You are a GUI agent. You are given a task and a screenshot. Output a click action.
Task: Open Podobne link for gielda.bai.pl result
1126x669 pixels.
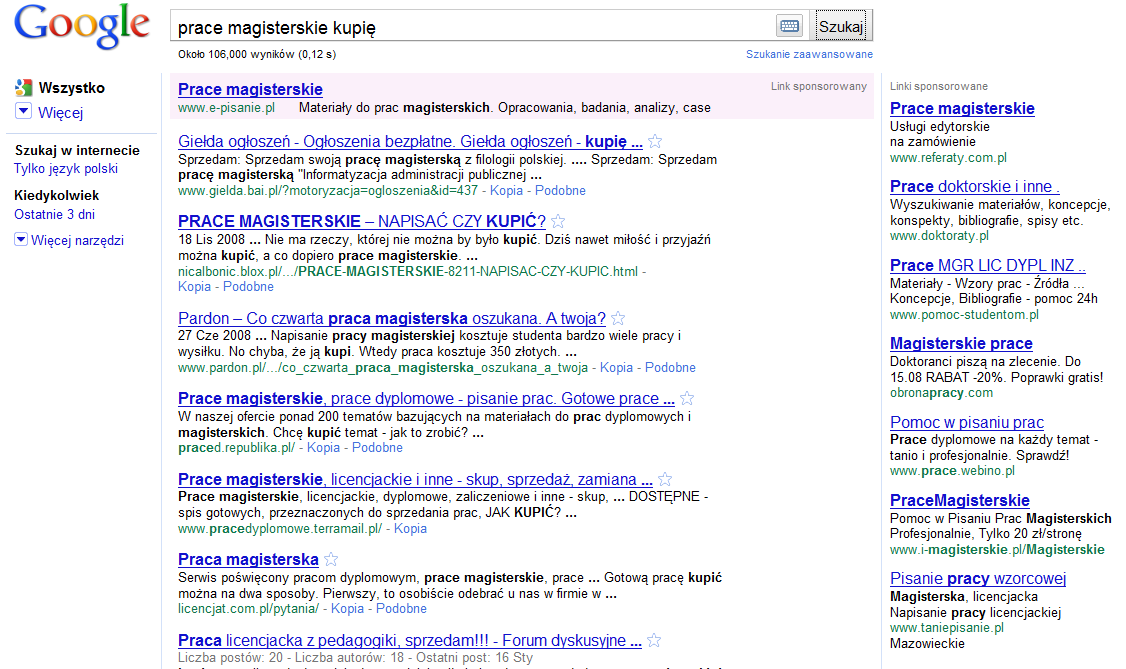(x=560, y=191)
